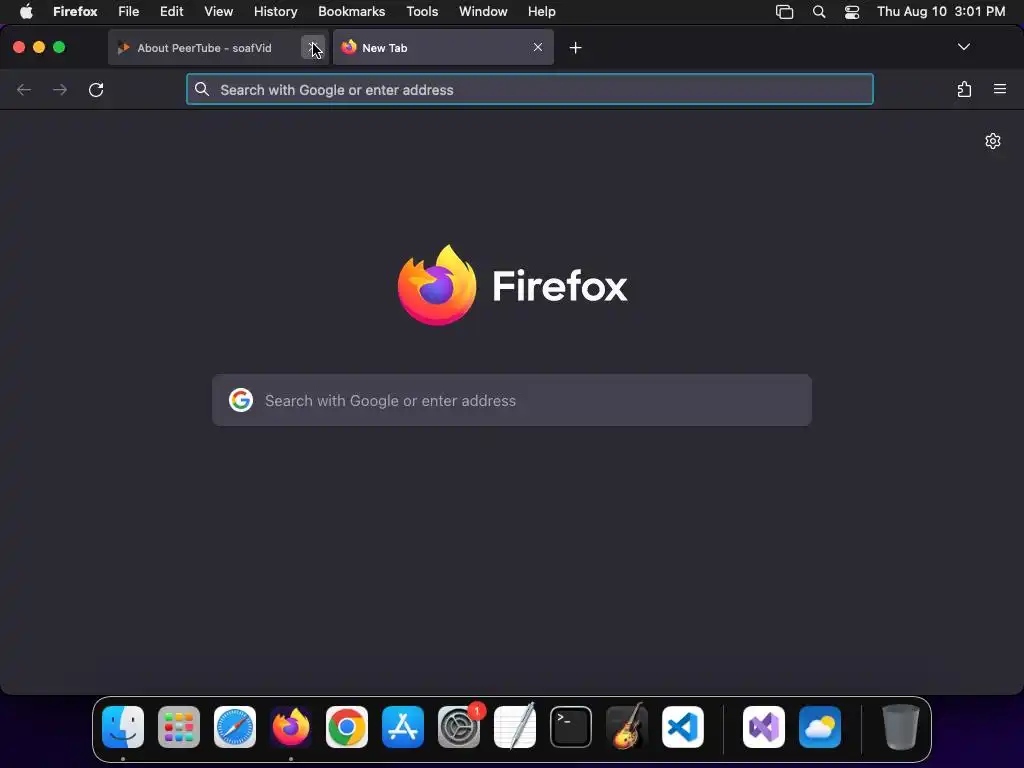Click the Firefox logo on the page

point(437,285)
